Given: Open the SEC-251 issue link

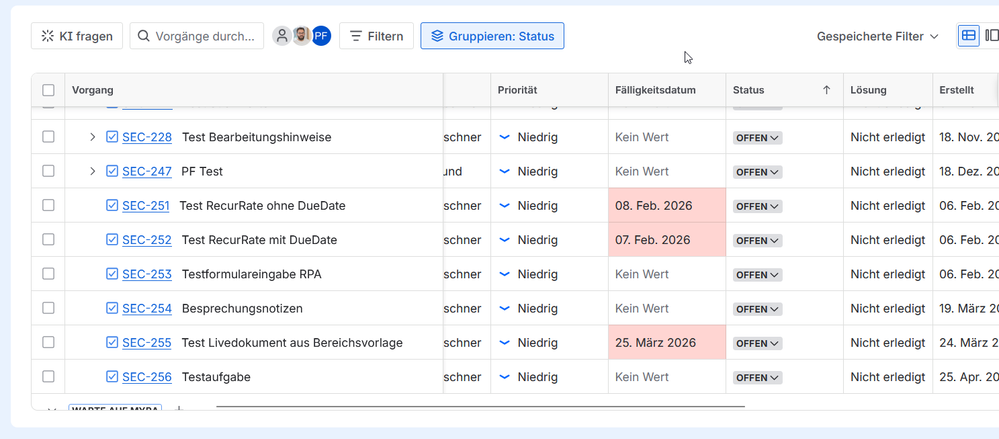Looking at the screenshot, I should click(x=146, y=206).
